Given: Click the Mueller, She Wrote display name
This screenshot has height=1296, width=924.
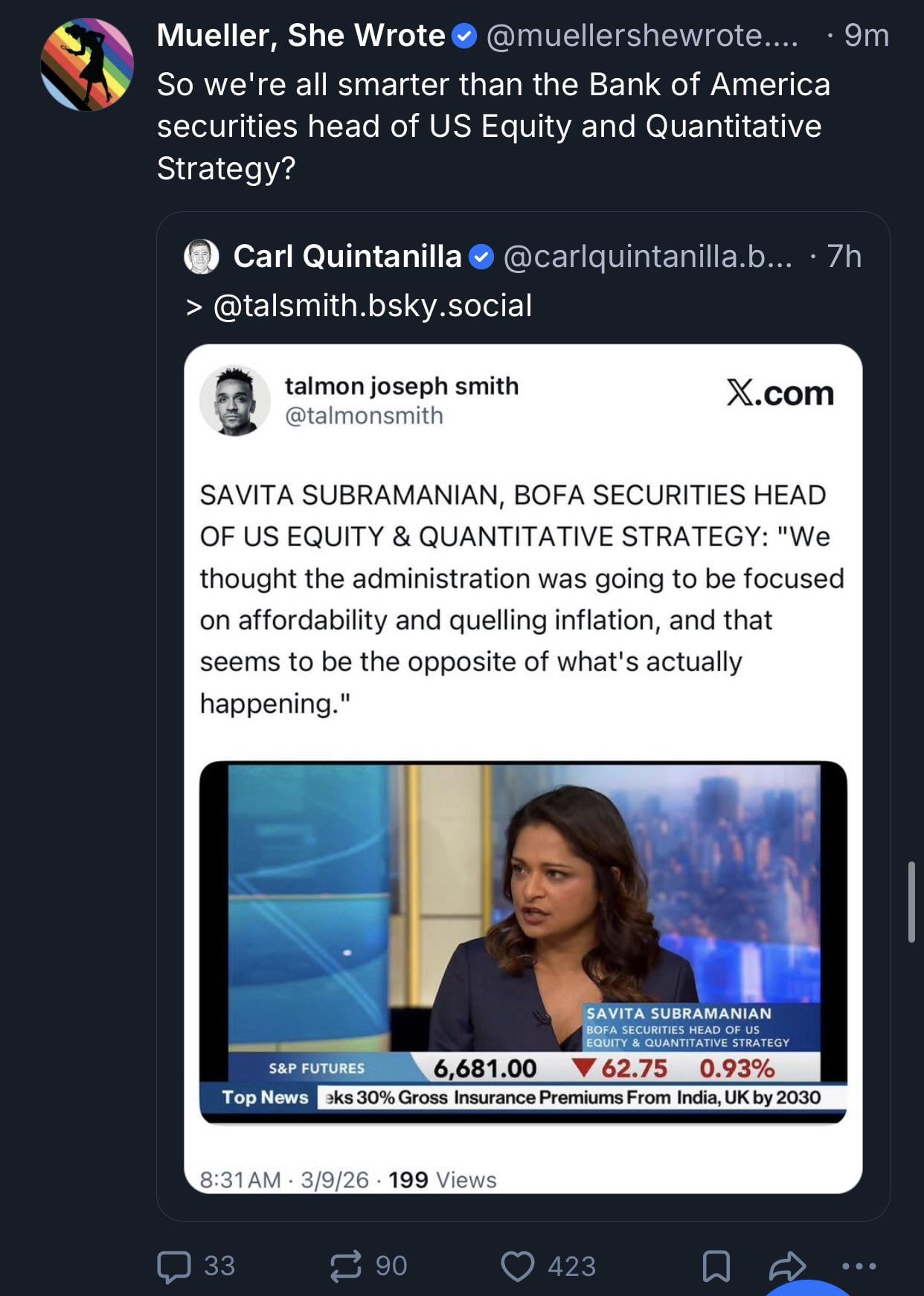Looking at the screenshot, I should (301, 36).
